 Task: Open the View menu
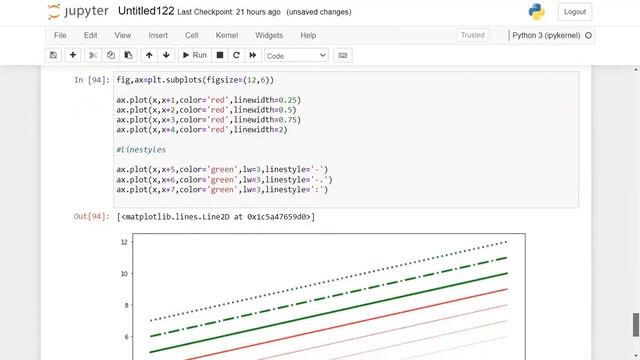[122, 36]
